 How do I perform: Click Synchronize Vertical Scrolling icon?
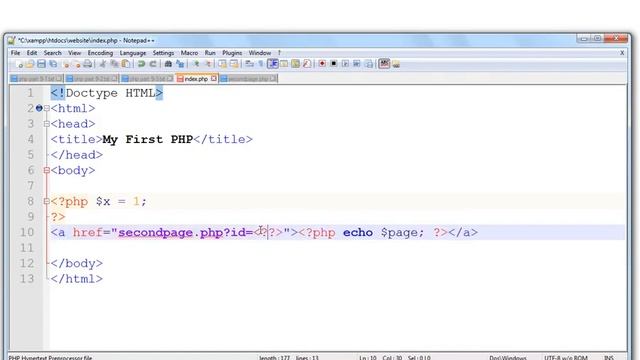222,64
